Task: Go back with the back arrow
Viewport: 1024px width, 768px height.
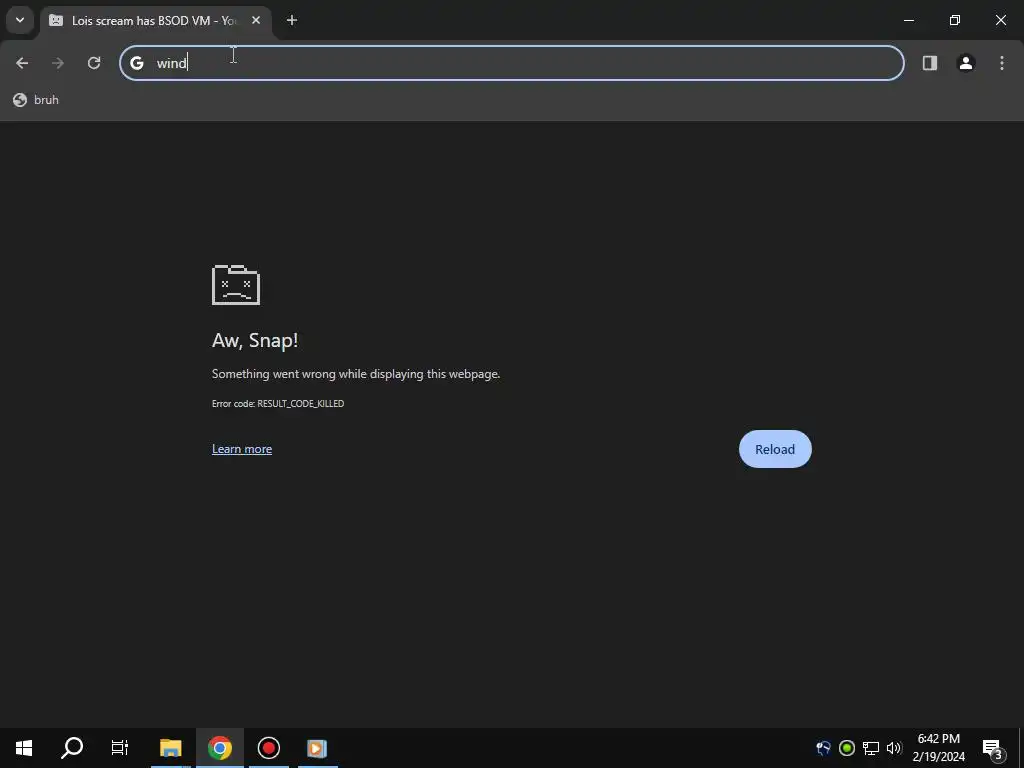Action: click(x=22, y=63)
